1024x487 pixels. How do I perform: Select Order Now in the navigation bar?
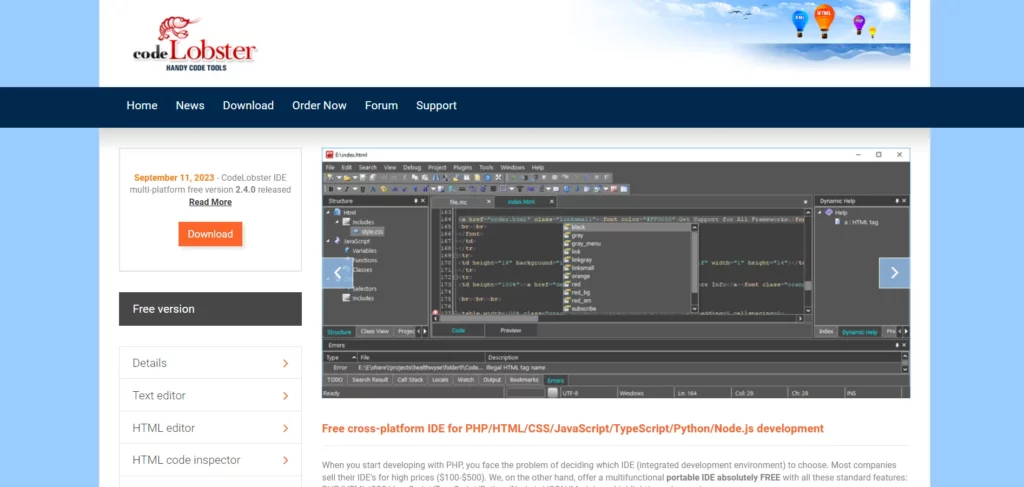coord(319,106)
